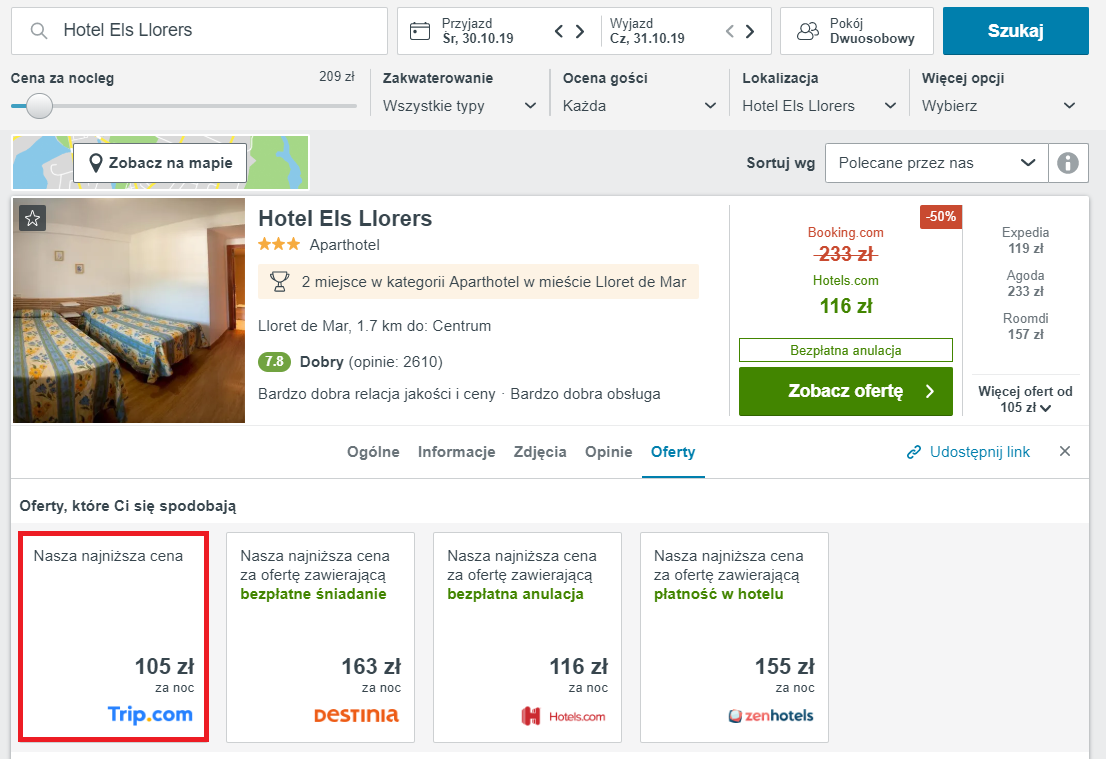This screenshot has height=759, width=1106.
Task: Open Ocena gości filter dropdown
Action: tap(639, 106)
